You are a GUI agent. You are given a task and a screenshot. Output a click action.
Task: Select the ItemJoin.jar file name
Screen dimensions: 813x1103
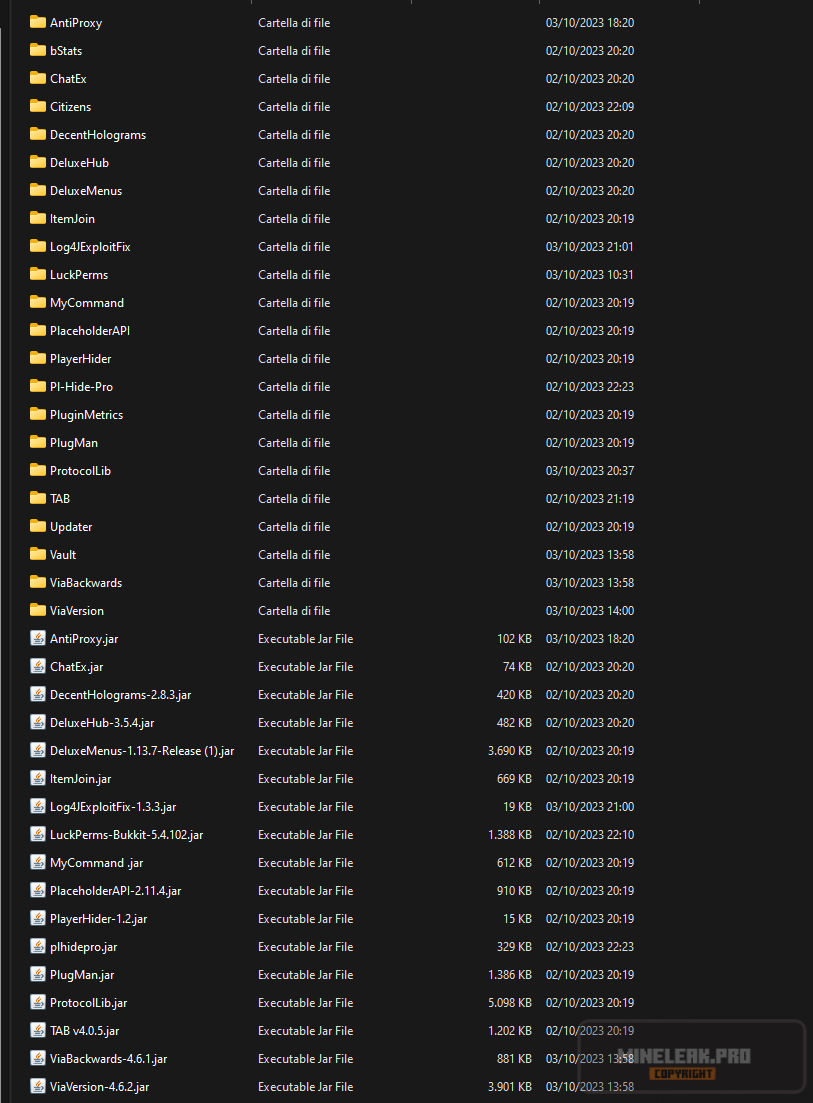point(81,778)
